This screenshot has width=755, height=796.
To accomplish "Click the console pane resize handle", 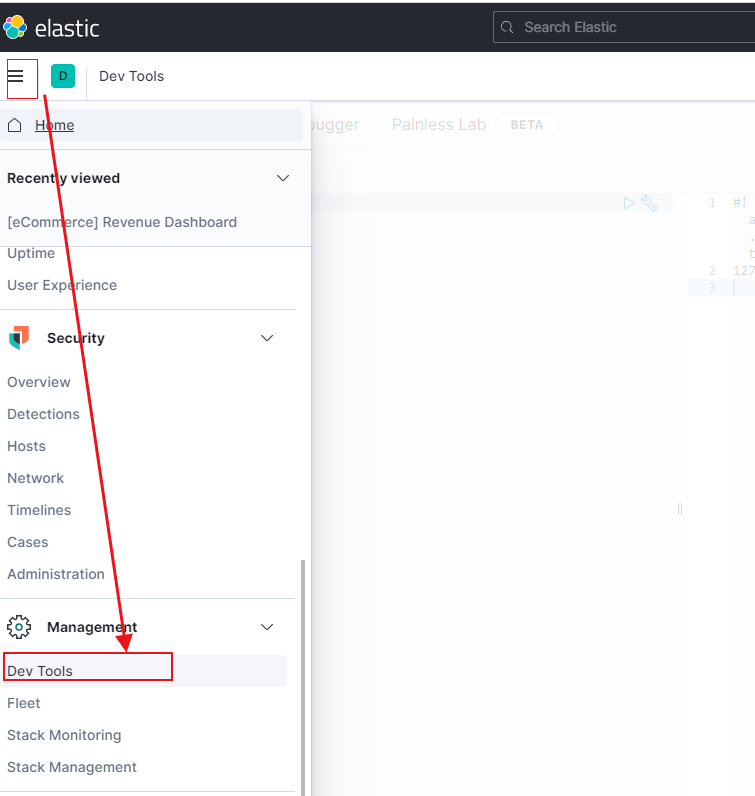I will (680, 509).
